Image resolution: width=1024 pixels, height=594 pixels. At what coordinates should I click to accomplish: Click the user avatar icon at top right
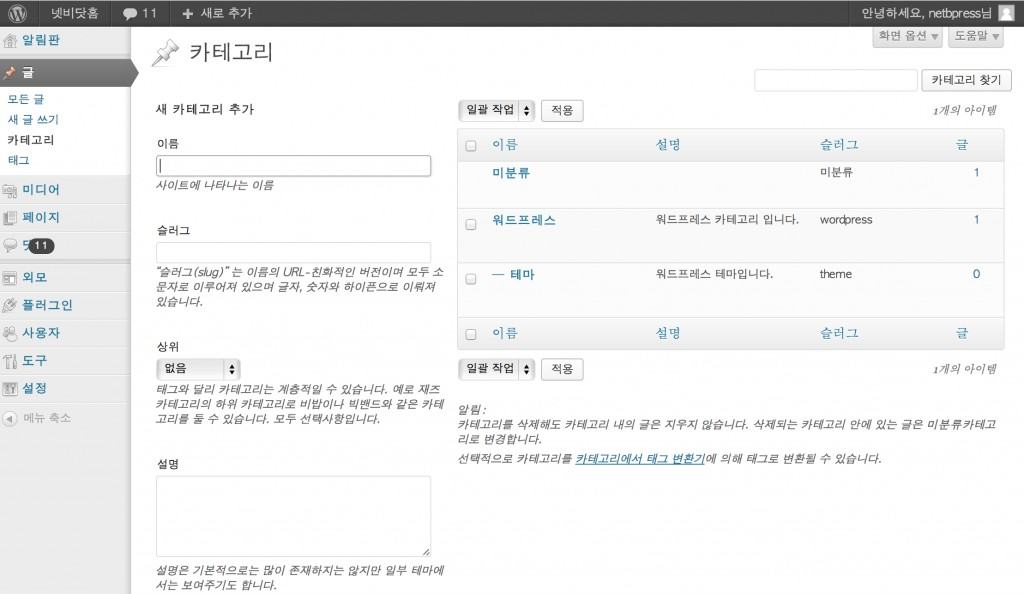pyautogui.click(x=1005, y=13)
